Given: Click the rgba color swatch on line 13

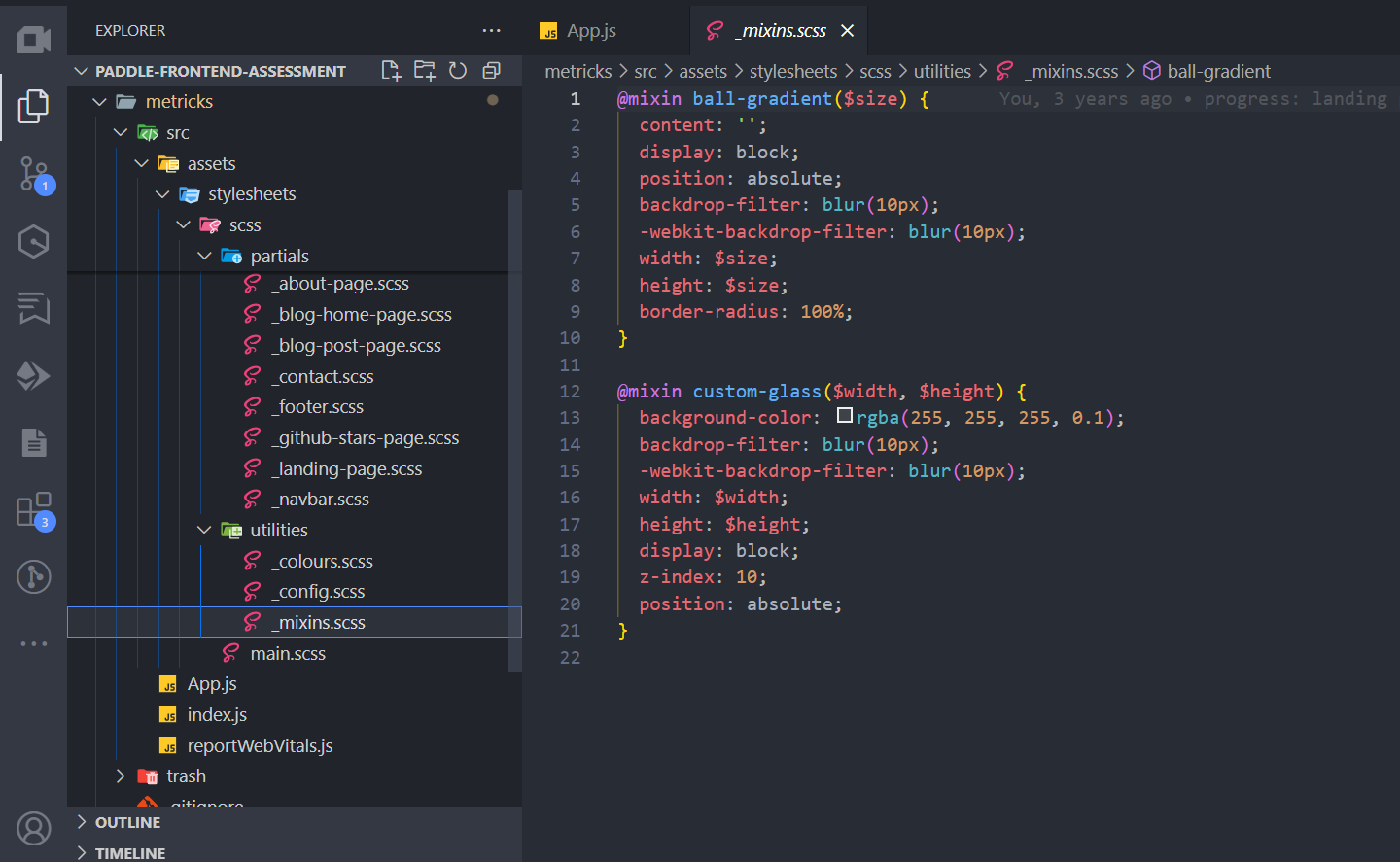Looking at the screenshot, I should [x=845, y=416].
